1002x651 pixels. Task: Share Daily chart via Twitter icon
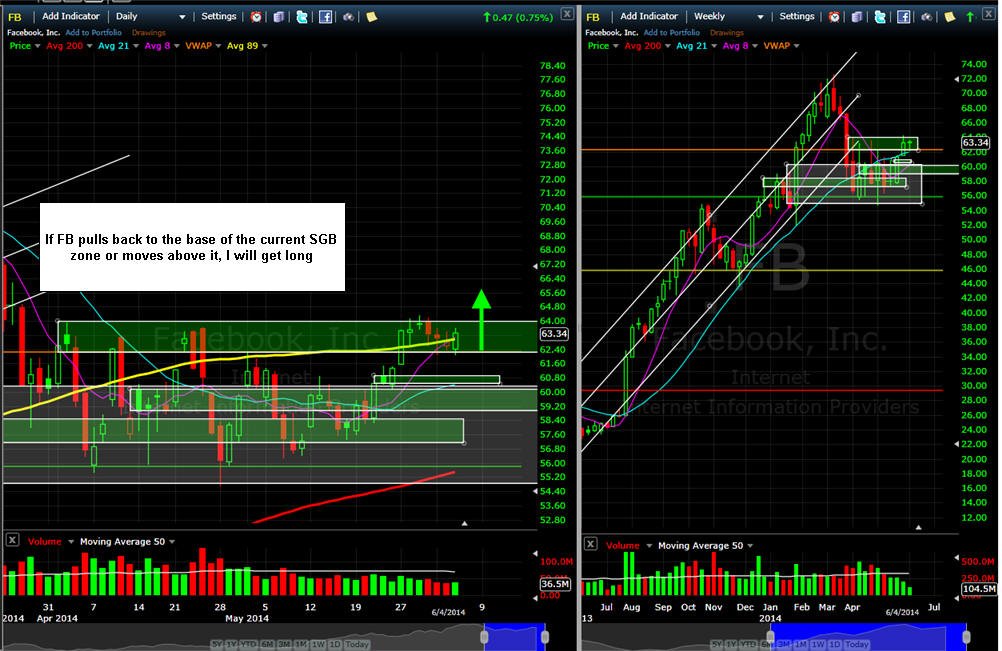tap(302, 17)
